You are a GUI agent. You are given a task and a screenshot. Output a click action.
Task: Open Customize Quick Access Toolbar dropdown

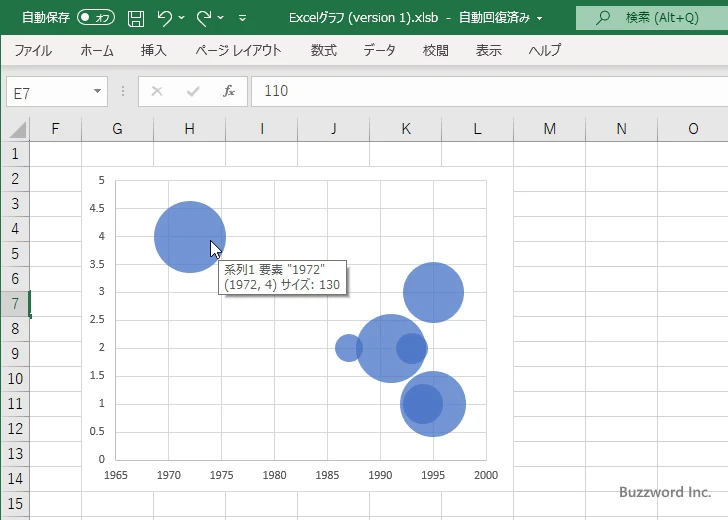coord(242,18)
